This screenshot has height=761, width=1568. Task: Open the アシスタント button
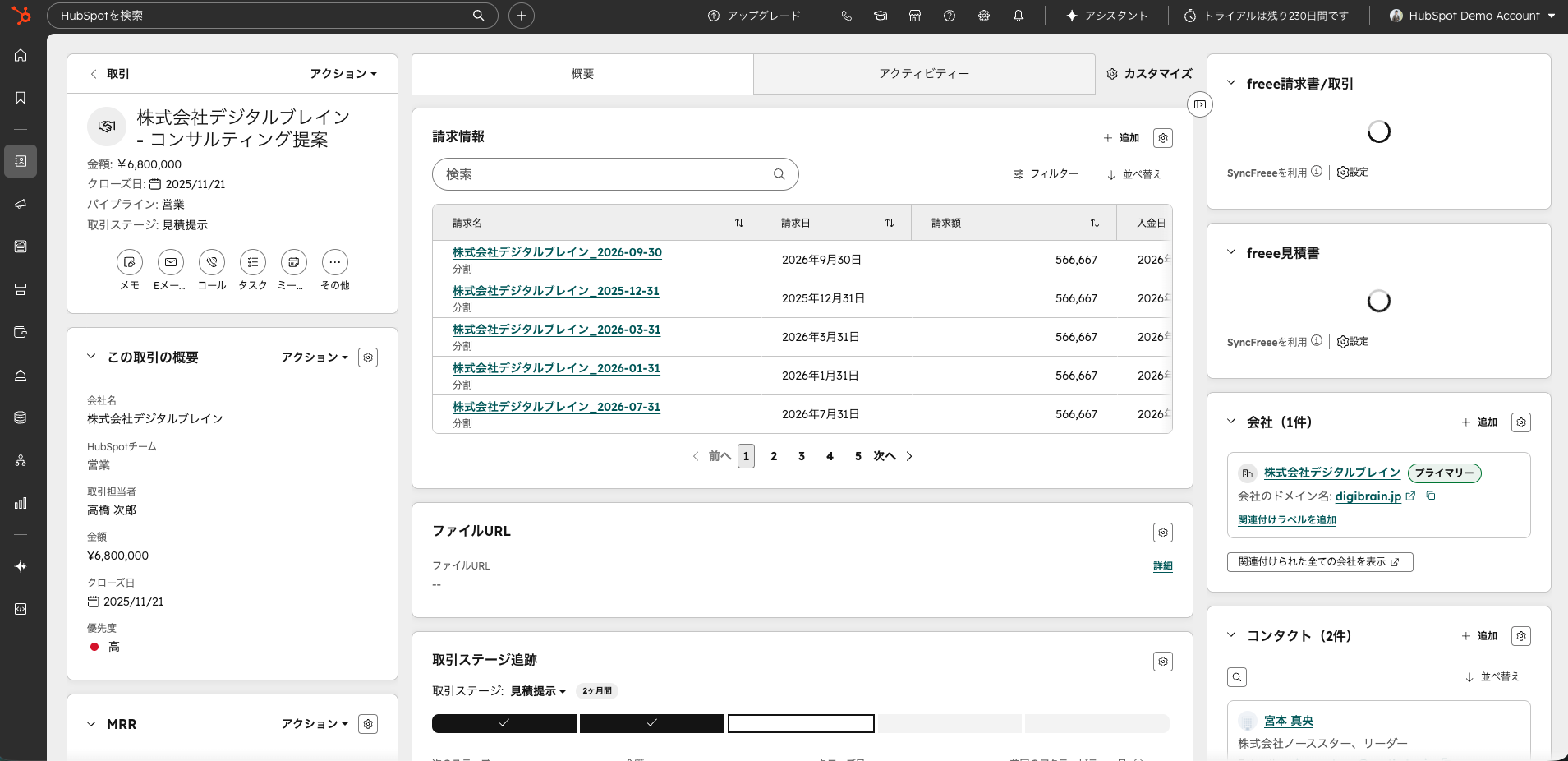coord(1106,16)
